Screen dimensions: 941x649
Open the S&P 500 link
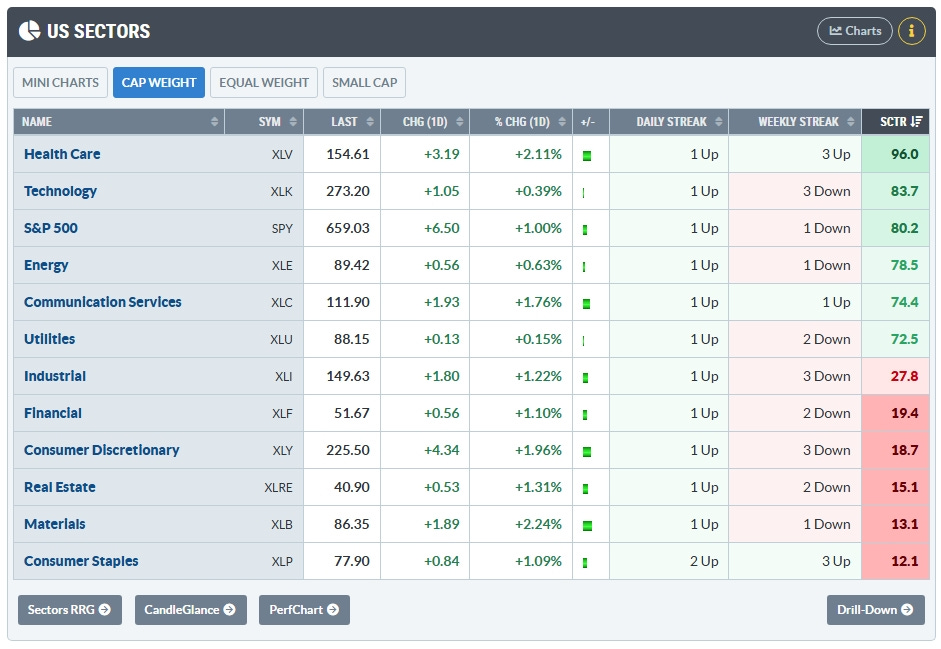[x=50, y=228]
